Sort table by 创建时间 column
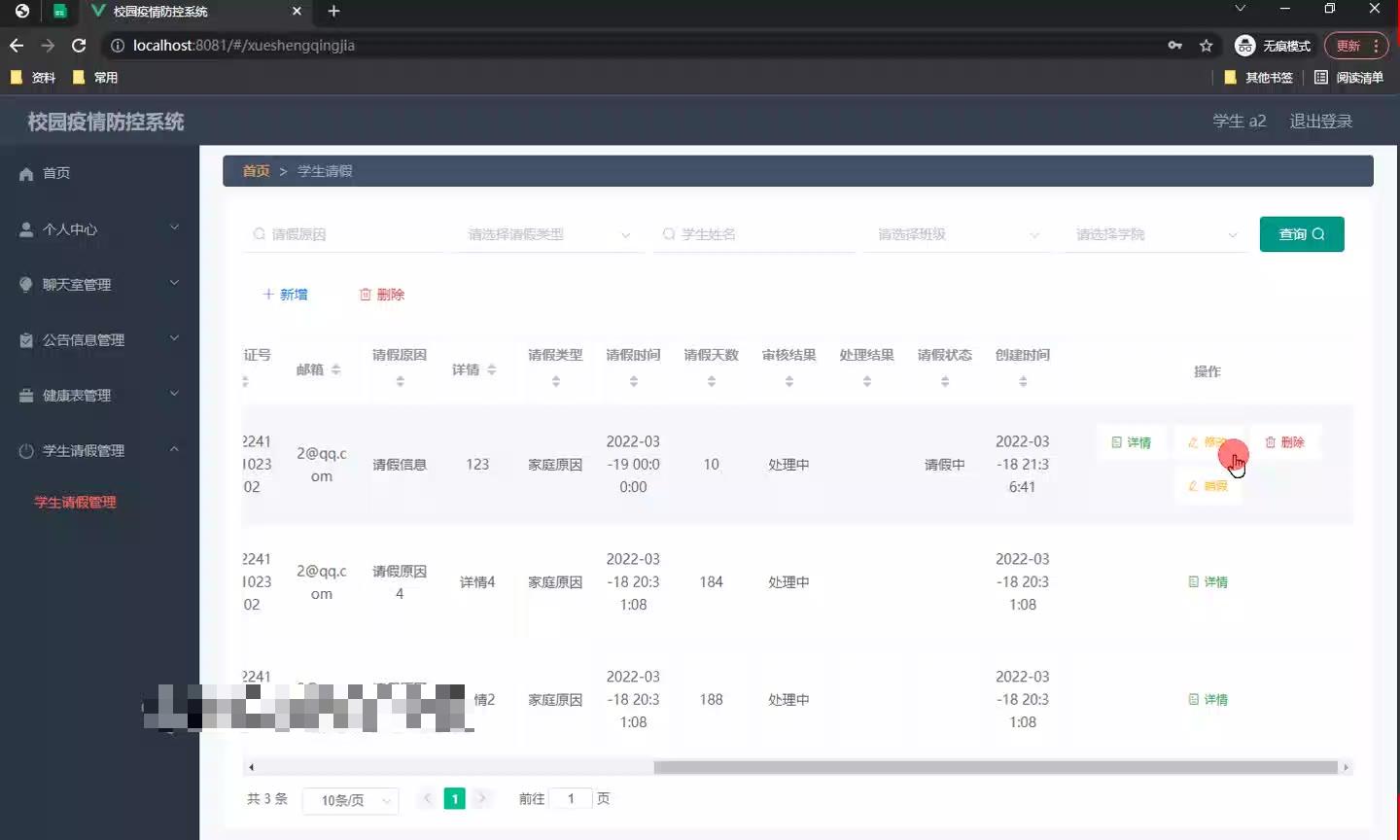This screenshot has width=1400, height=840. click(1023, 382)
